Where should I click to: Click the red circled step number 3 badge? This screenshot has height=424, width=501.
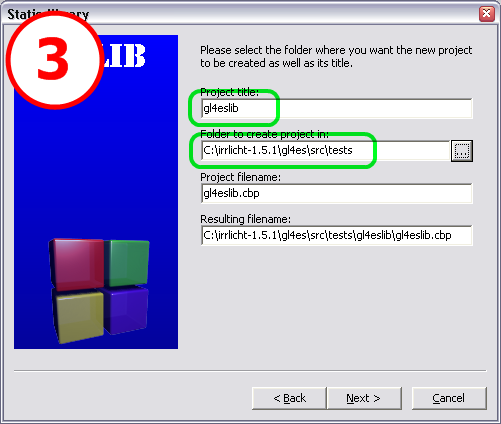(54, 59)
